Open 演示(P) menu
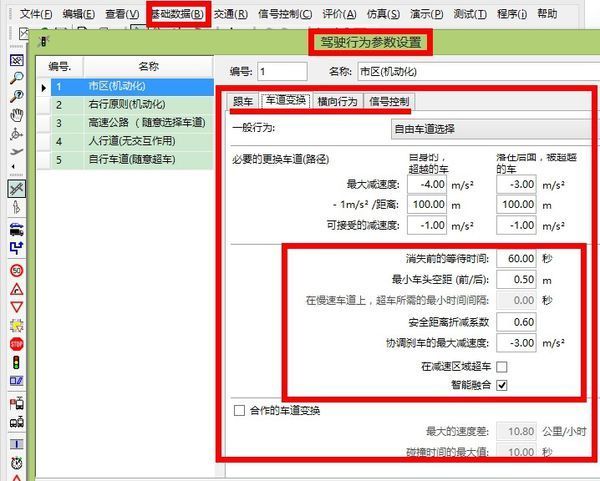Viewport: 600px width, 481px height. pos(426,14)
